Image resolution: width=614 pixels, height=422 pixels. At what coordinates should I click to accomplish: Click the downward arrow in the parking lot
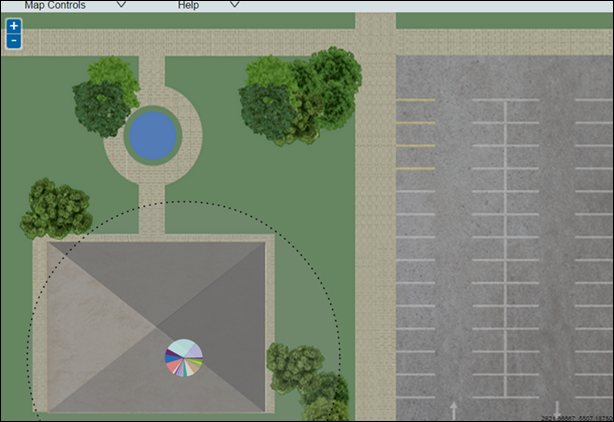557,410
